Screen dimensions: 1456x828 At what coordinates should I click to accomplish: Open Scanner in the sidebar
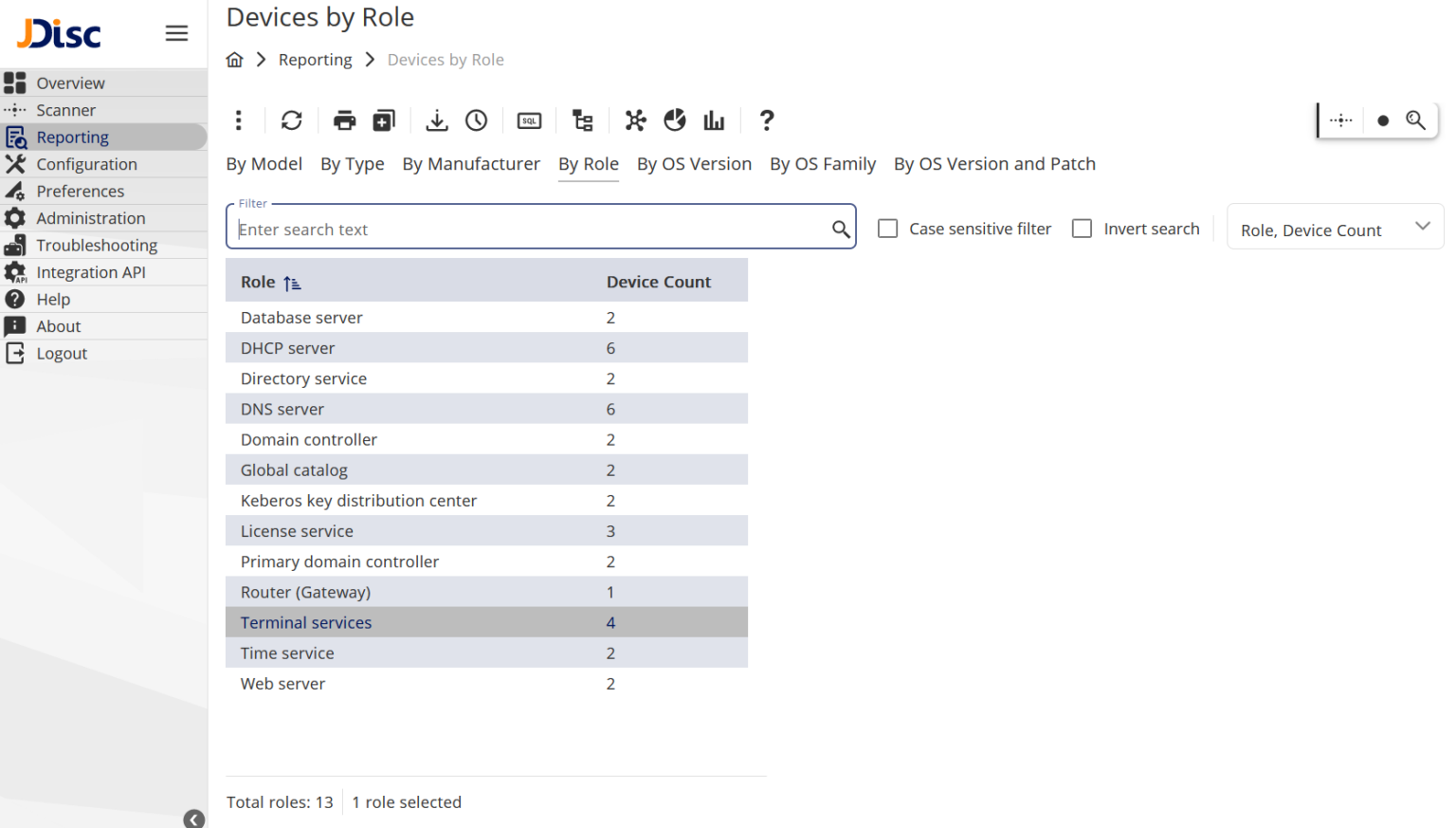coord(103,110)
